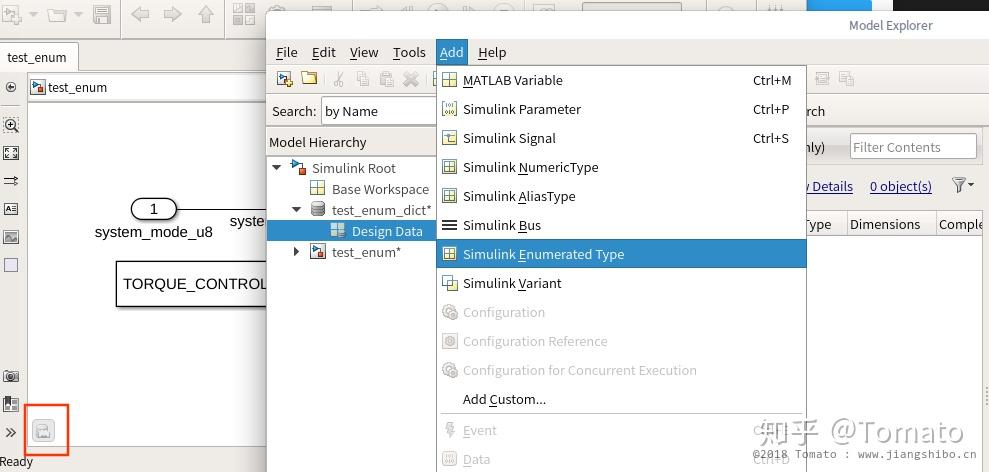Switch to test_enum tab in Simulink window
989x472 pixels.
37,57
